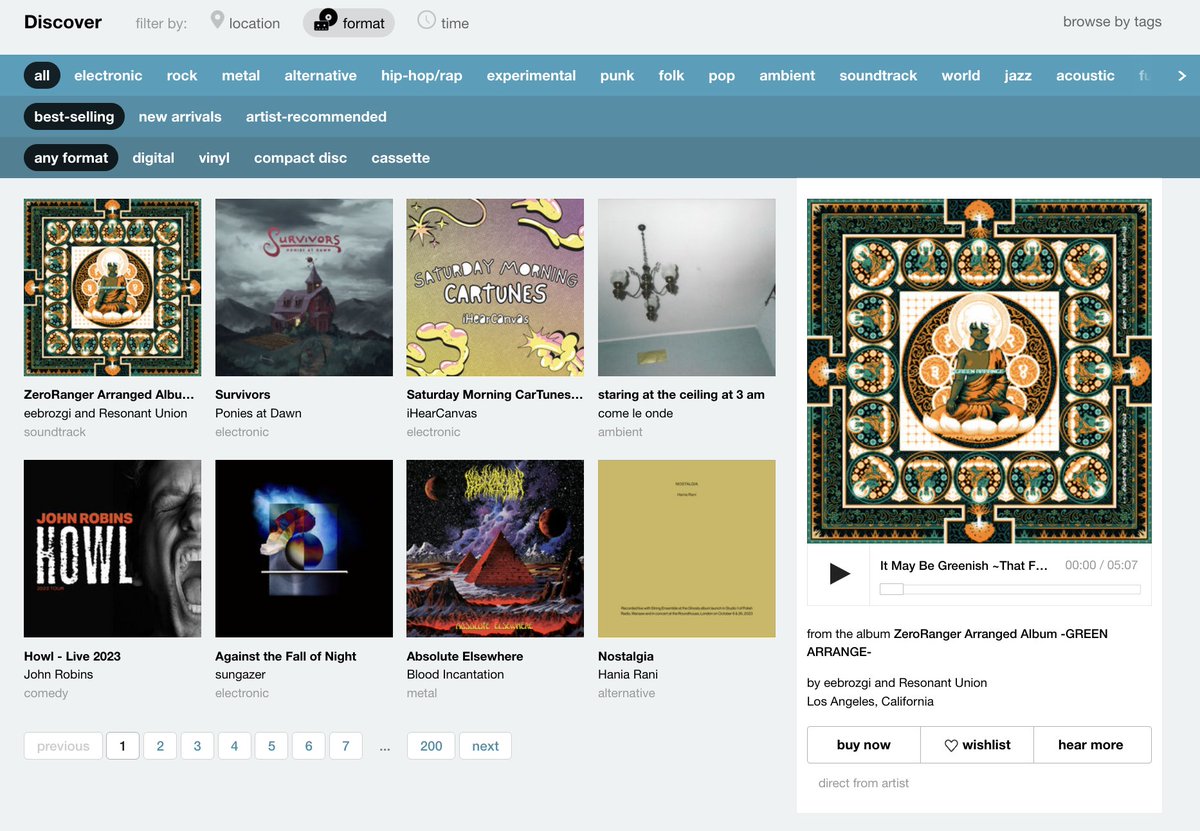The height and width of the screenshot is (831, 1200).
Task: Play the track It May Be Greenish
Action: 839,574
